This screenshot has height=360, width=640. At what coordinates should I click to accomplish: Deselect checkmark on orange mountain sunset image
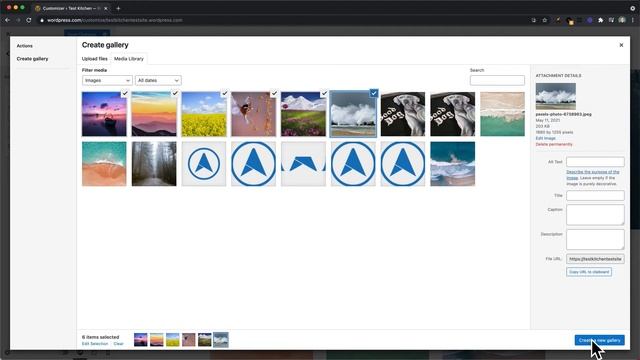(175, 93)
